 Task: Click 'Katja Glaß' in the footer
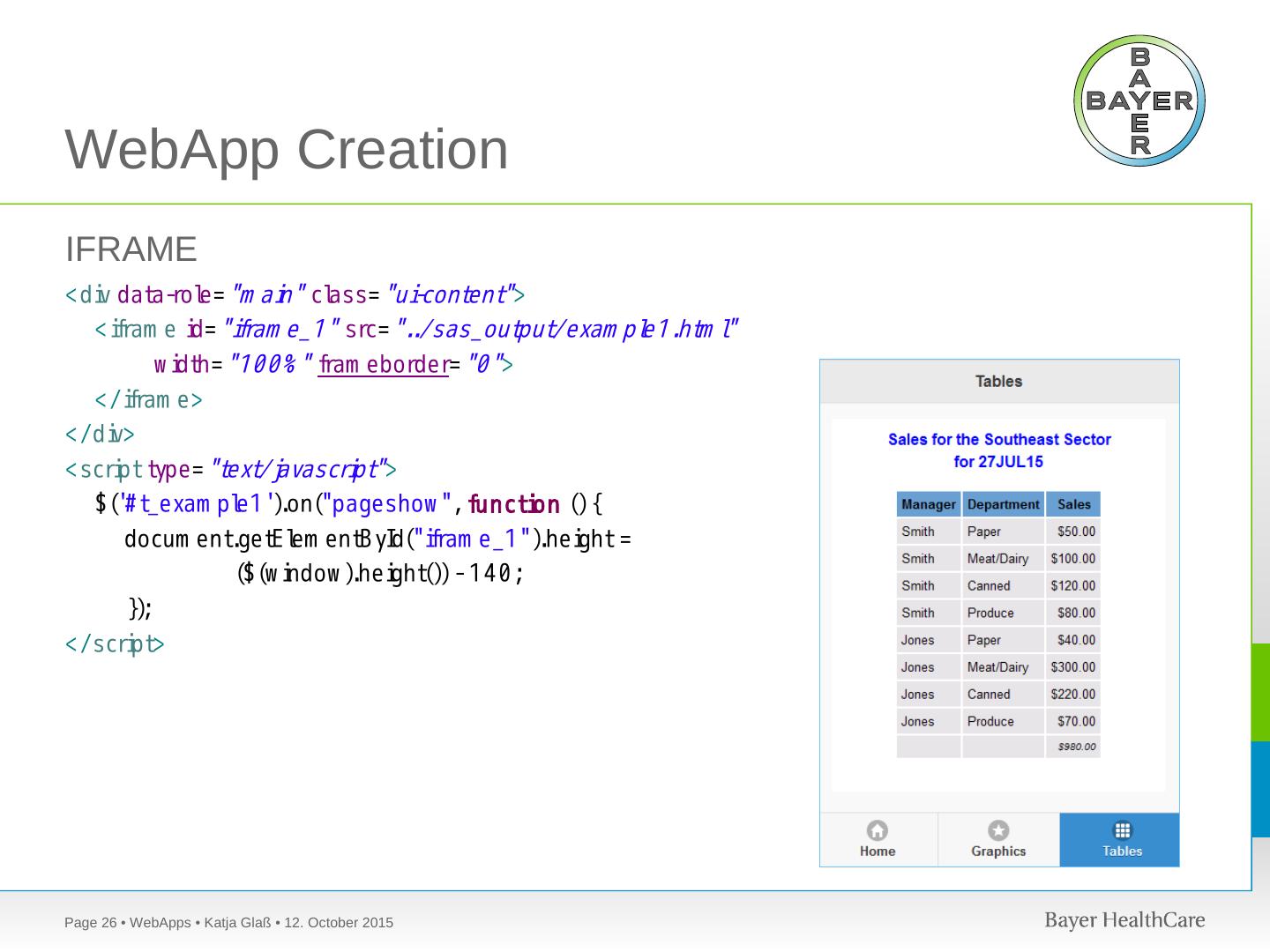(238, 923)
